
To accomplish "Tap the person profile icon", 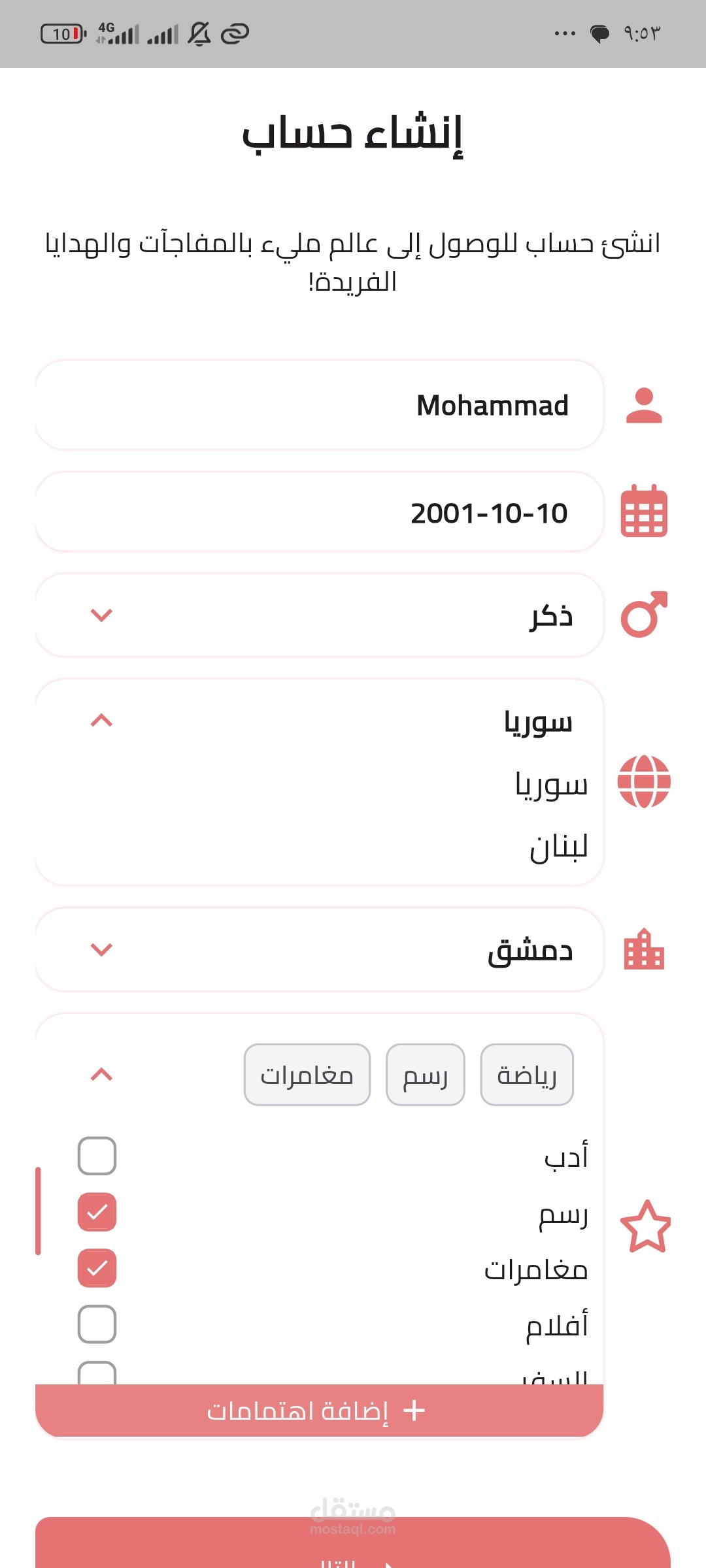I will click(x=644, y=406).
